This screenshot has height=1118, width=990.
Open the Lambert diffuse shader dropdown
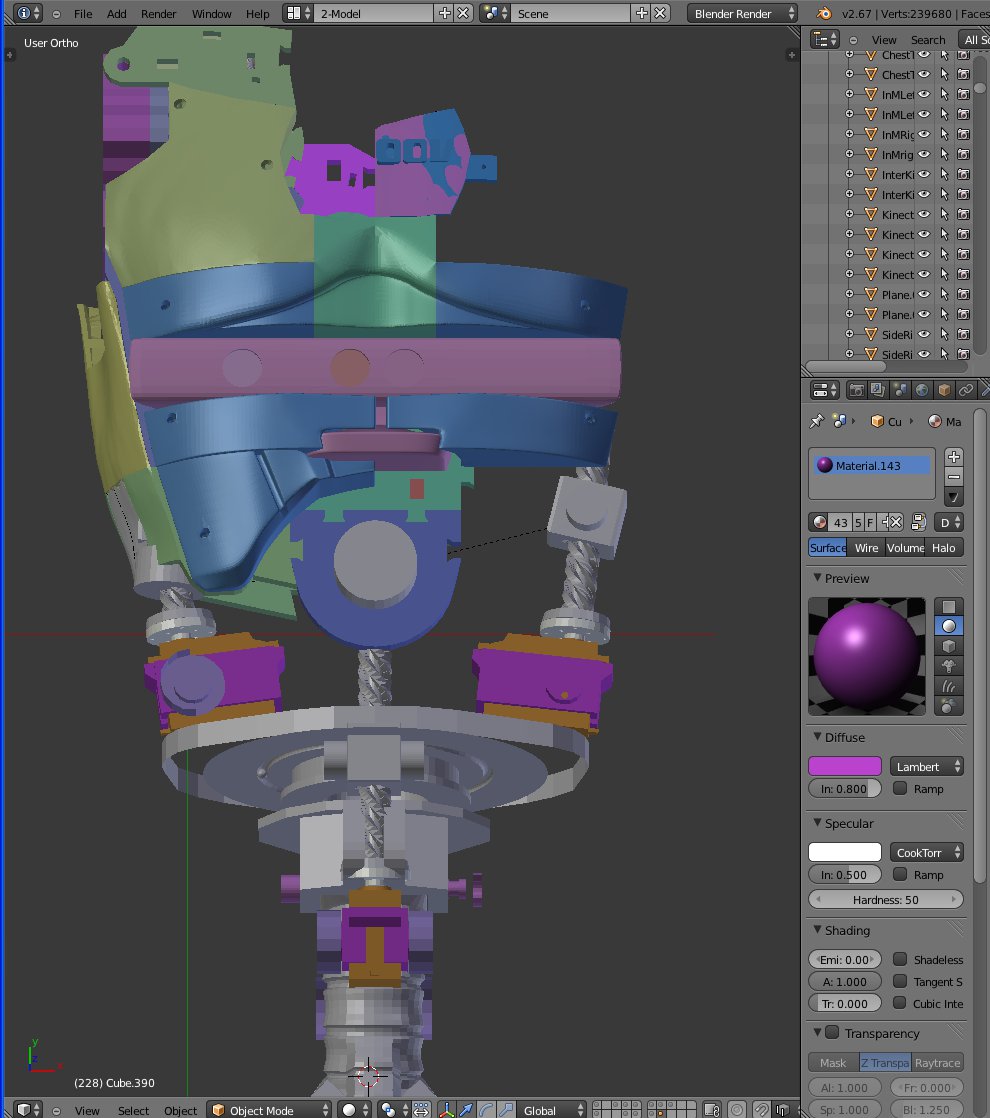926,767
